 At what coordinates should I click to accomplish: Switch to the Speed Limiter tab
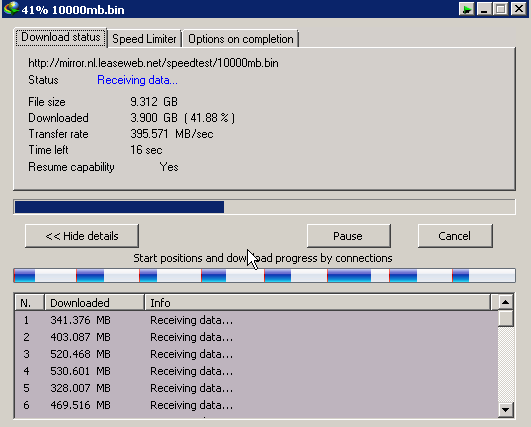[144, 39]
